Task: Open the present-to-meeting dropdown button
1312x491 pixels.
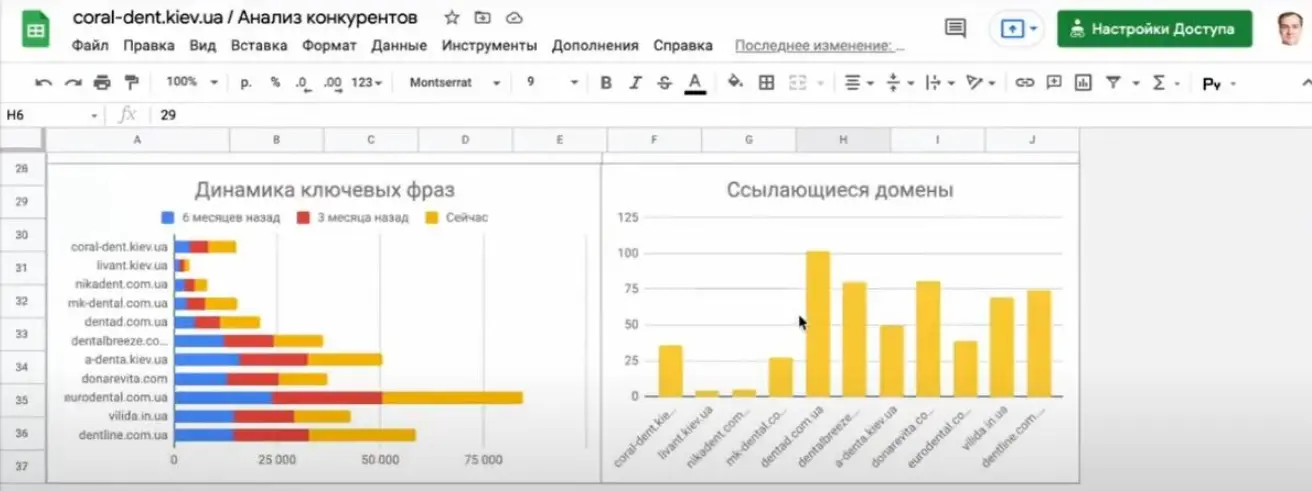Action: pyautogui.click(x=1033, y=28)
